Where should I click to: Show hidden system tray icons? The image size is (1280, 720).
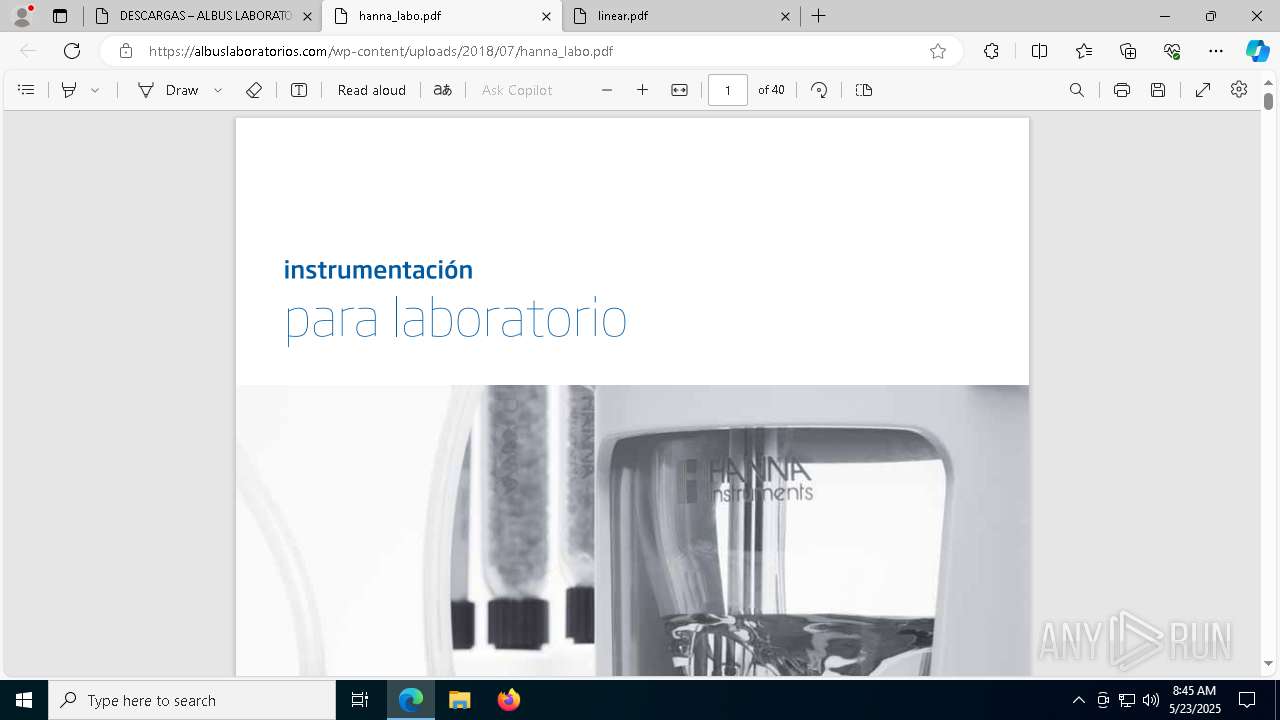tap(1078, 700)
